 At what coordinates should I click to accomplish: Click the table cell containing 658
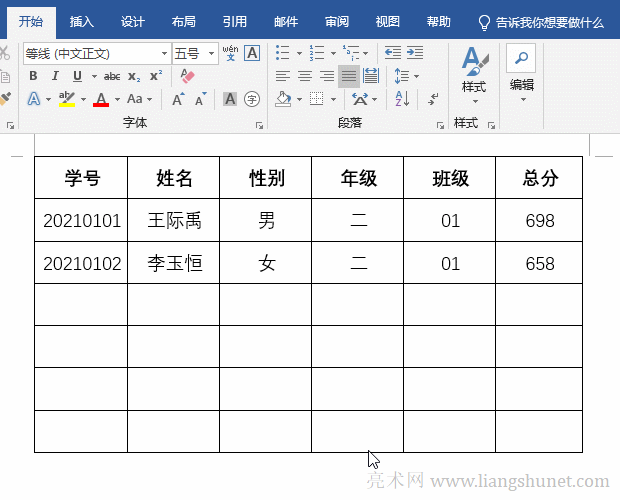click(539, 263)
